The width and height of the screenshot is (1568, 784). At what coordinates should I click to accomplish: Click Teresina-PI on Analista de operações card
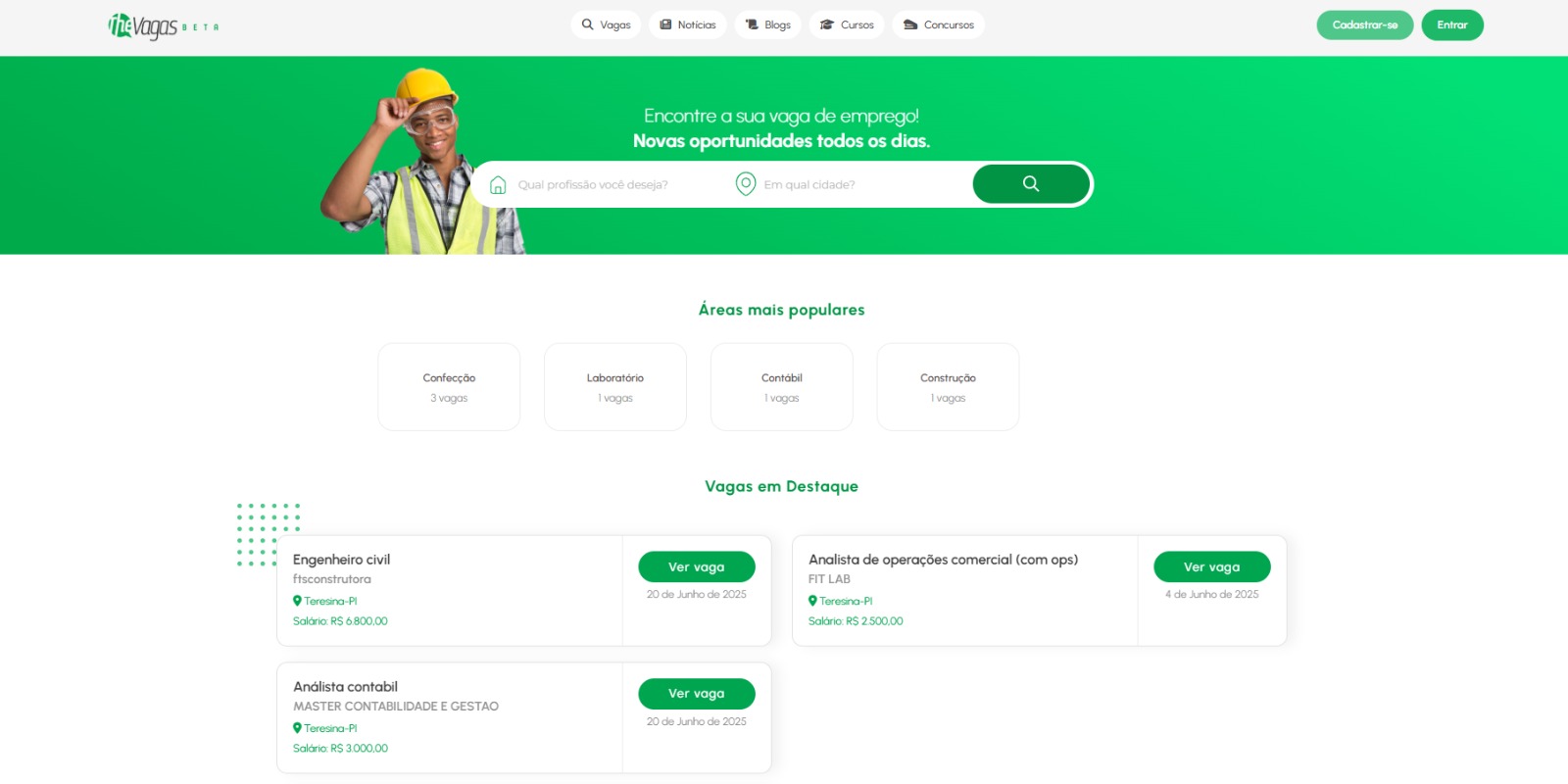pos(846,601)
